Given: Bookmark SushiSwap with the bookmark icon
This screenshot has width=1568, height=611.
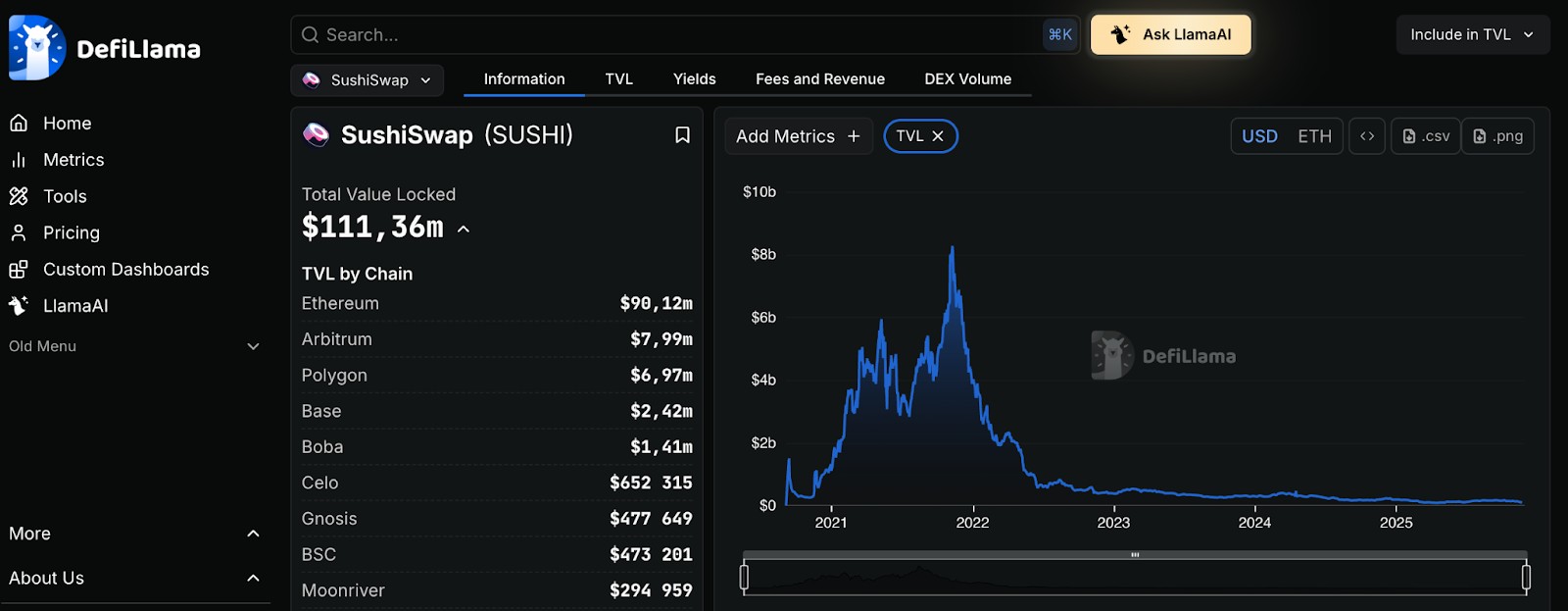Looking at the screenshot, I should click(682, 135).
